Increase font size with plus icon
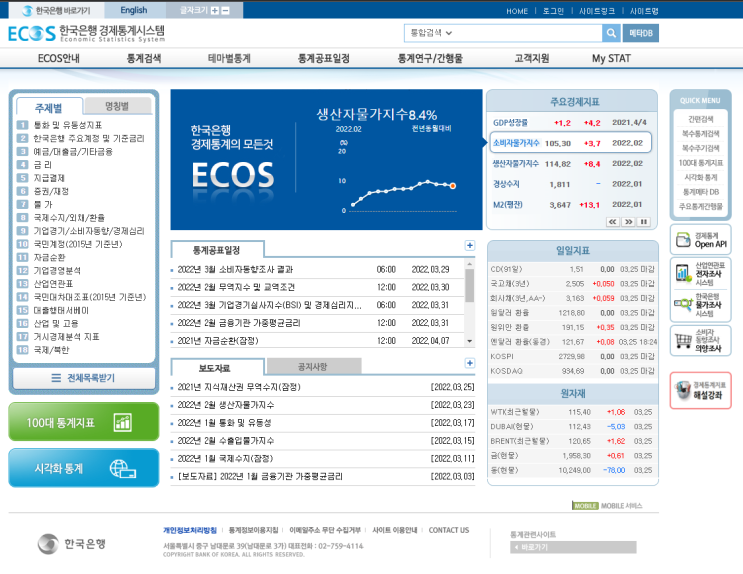Image resolution: width=743 pixels, height=574 pixels. pos(215,10)
